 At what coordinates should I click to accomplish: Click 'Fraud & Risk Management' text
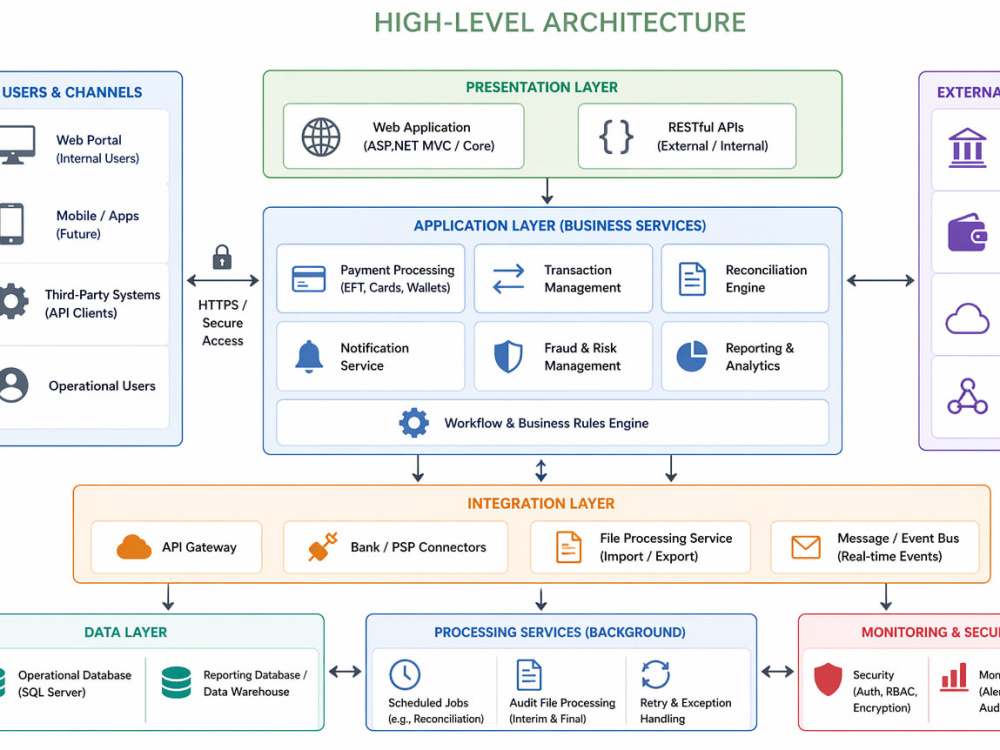pyautogui.click(x=582, y=357)
